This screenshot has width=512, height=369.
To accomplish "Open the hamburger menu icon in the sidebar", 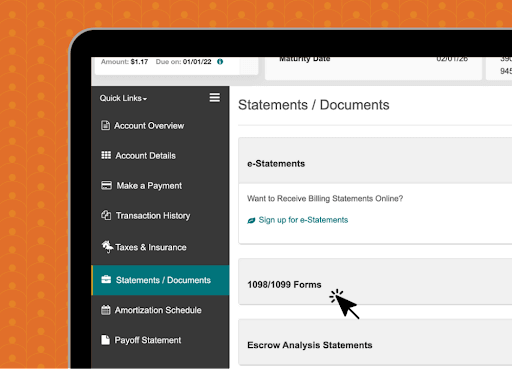I will [214, 98].
